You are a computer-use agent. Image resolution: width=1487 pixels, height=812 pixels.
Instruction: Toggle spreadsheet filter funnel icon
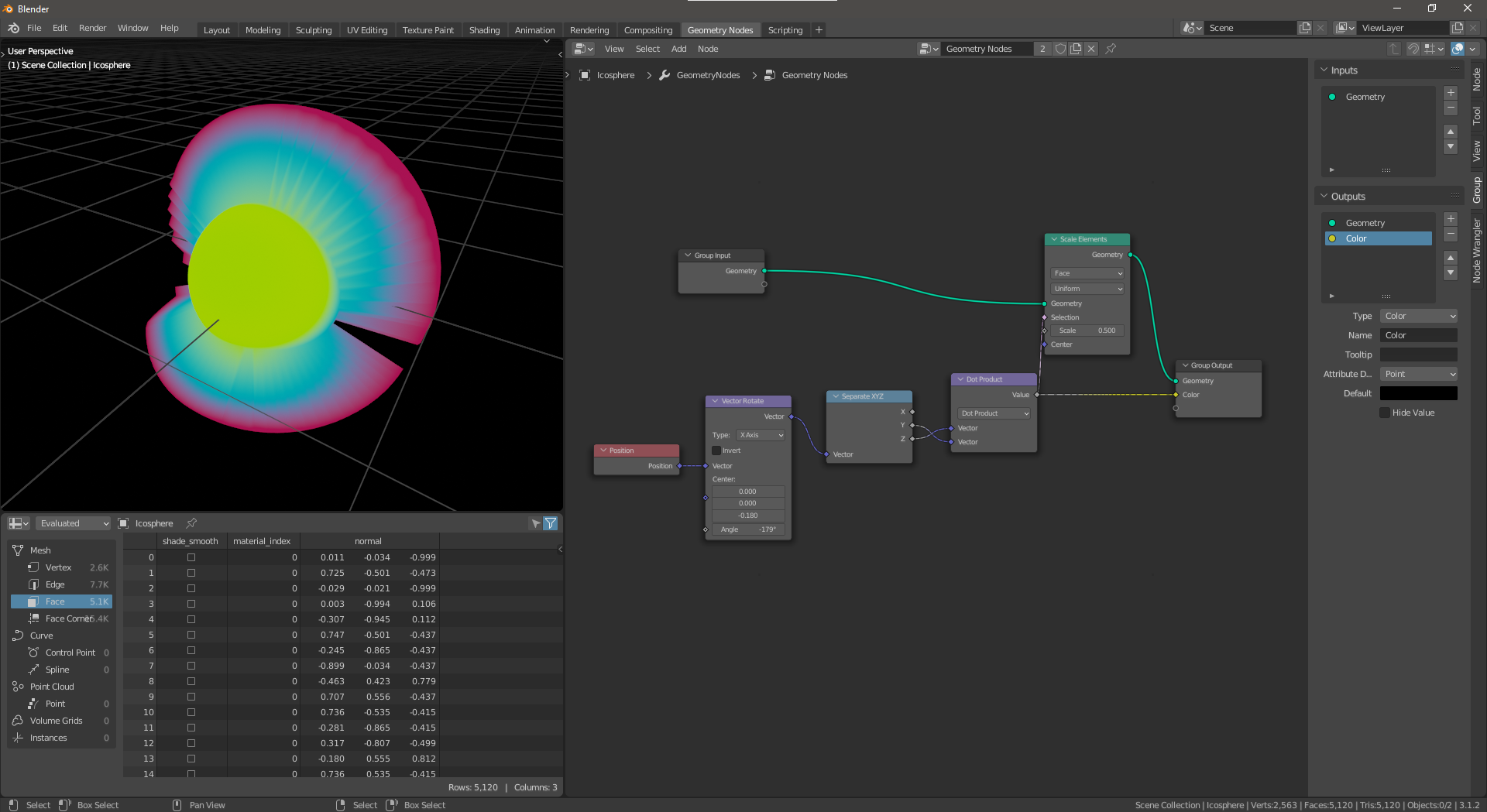551,523
